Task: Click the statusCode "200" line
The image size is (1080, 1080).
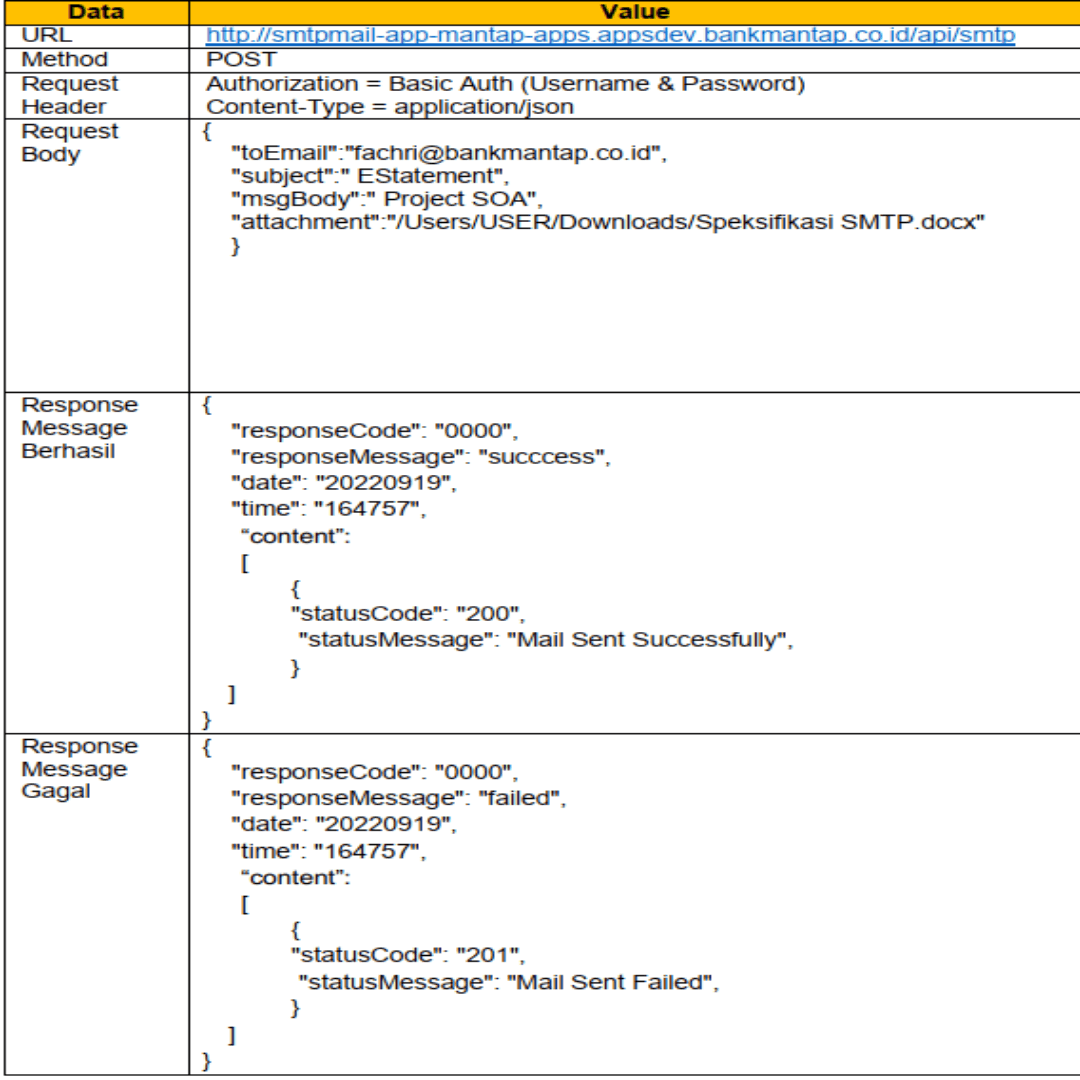Action: point(406,612)
